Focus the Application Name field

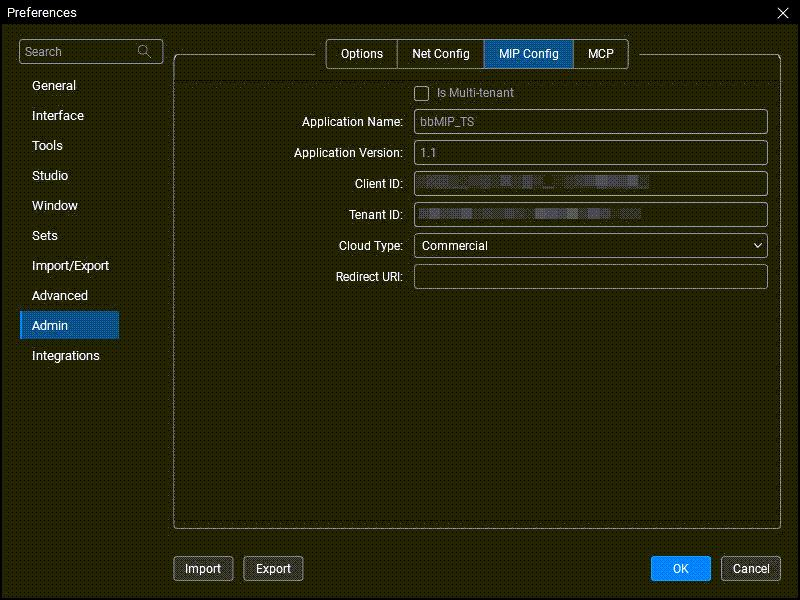click(x=590, y=122)
